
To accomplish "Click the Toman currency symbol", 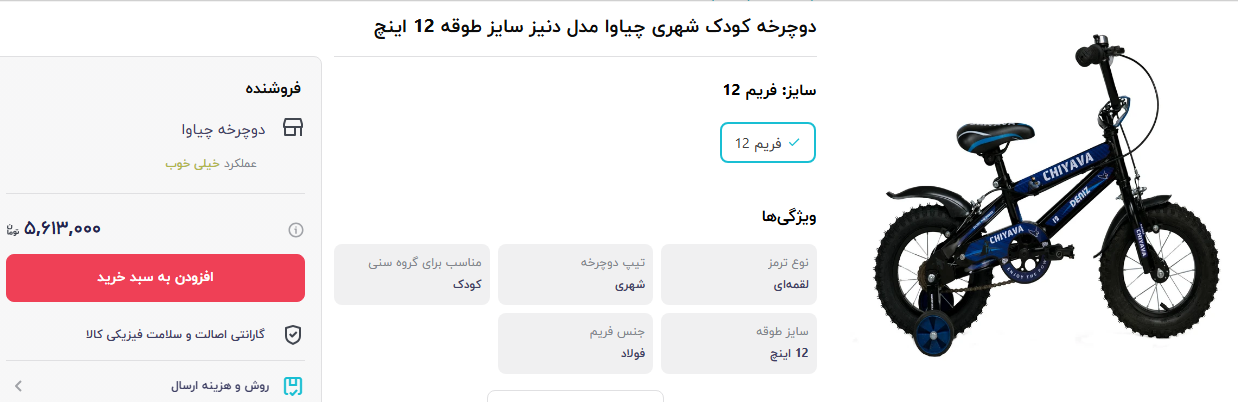I will (13, 229).
